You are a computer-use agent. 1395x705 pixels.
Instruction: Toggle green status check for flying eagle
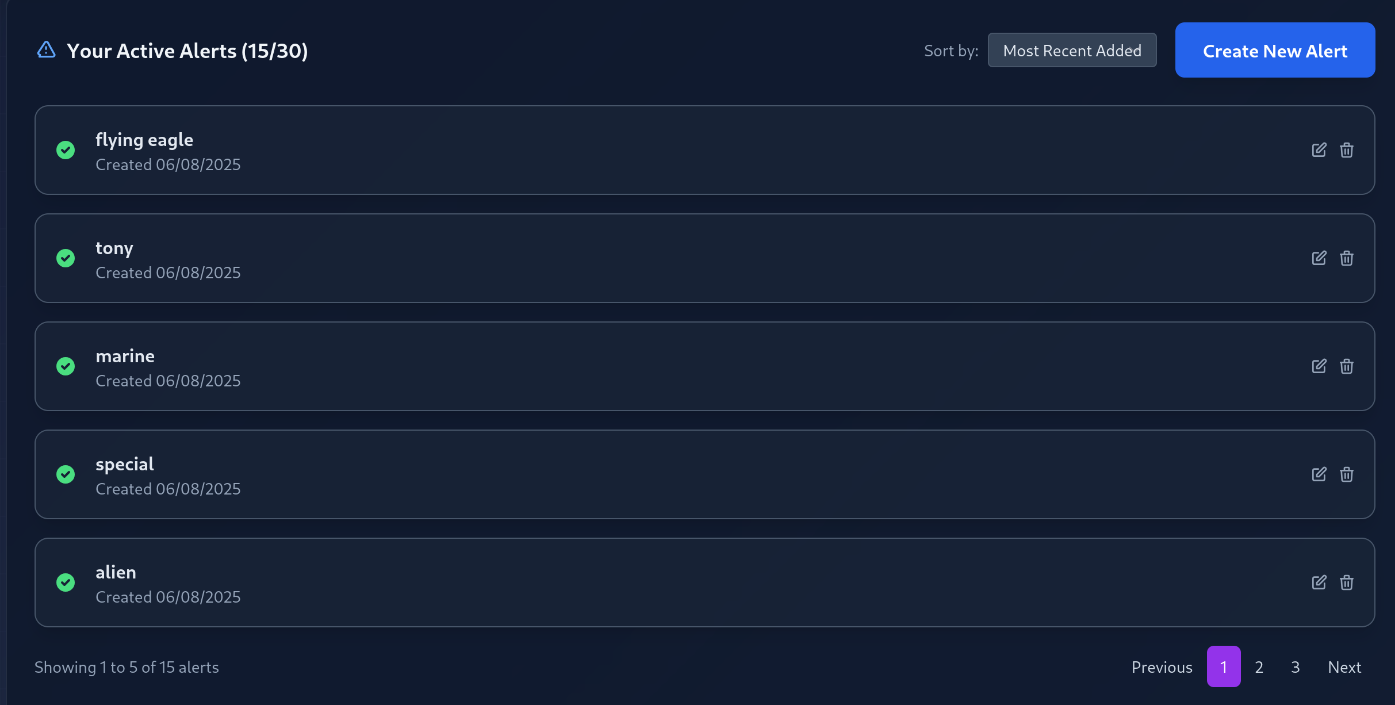pos(66,150)
